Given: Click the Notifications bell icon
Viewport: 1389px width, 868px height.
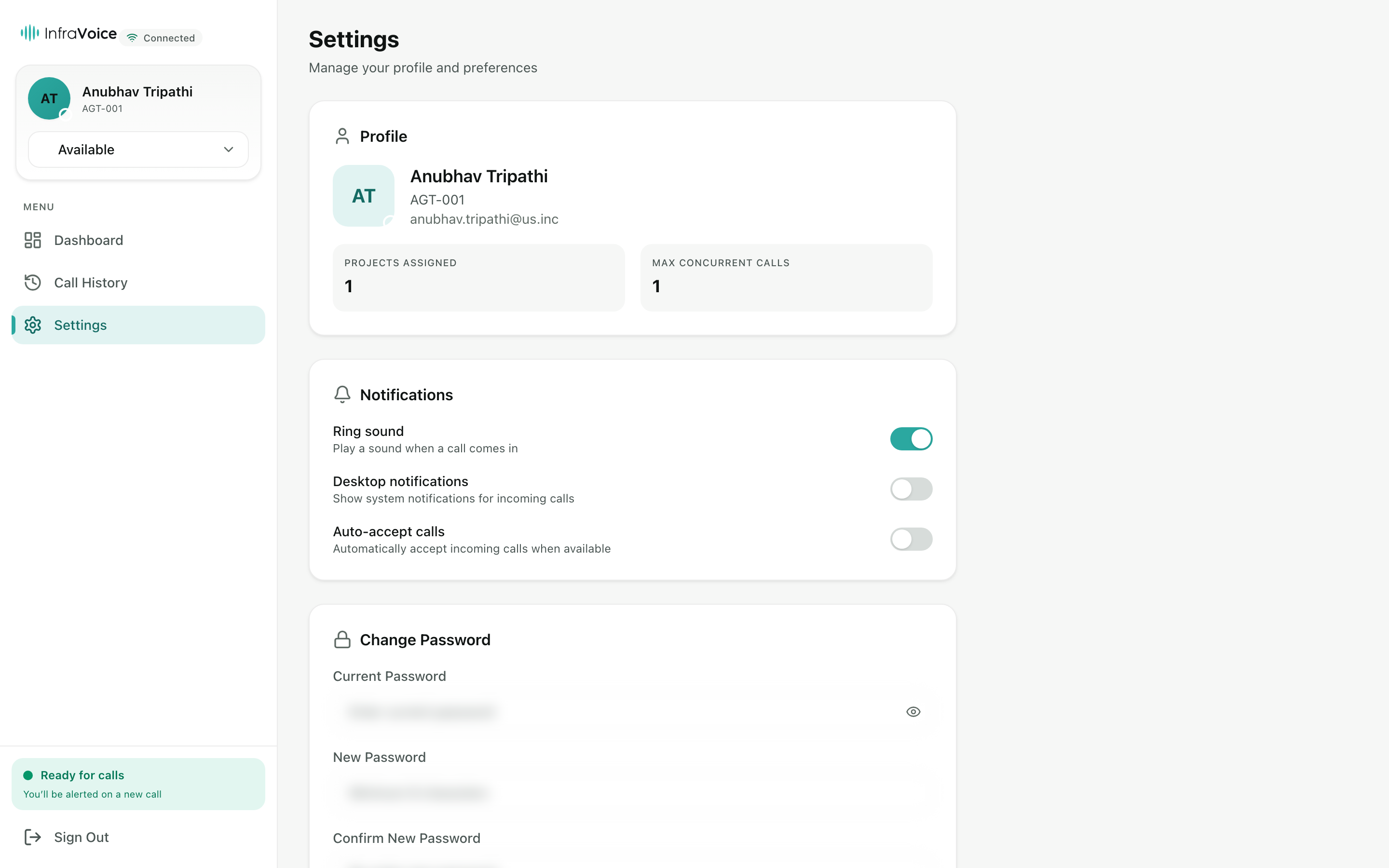Looking at the screenshot, I should [x=342, y=394].
